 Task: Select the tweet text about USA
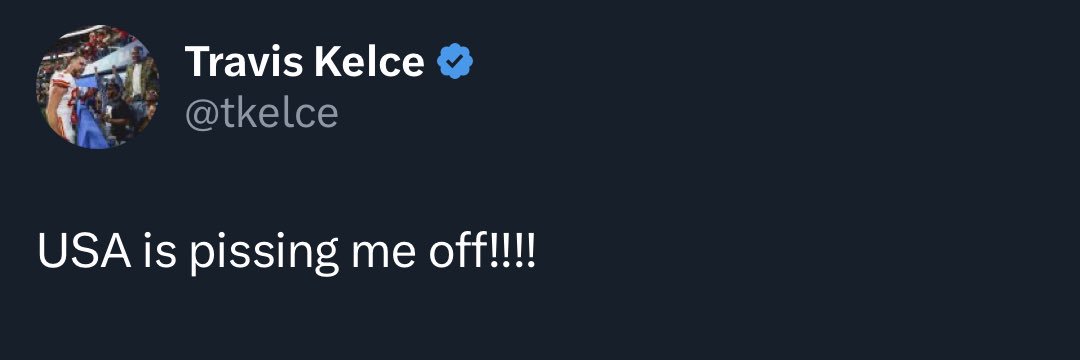click(x=286, y=252)
